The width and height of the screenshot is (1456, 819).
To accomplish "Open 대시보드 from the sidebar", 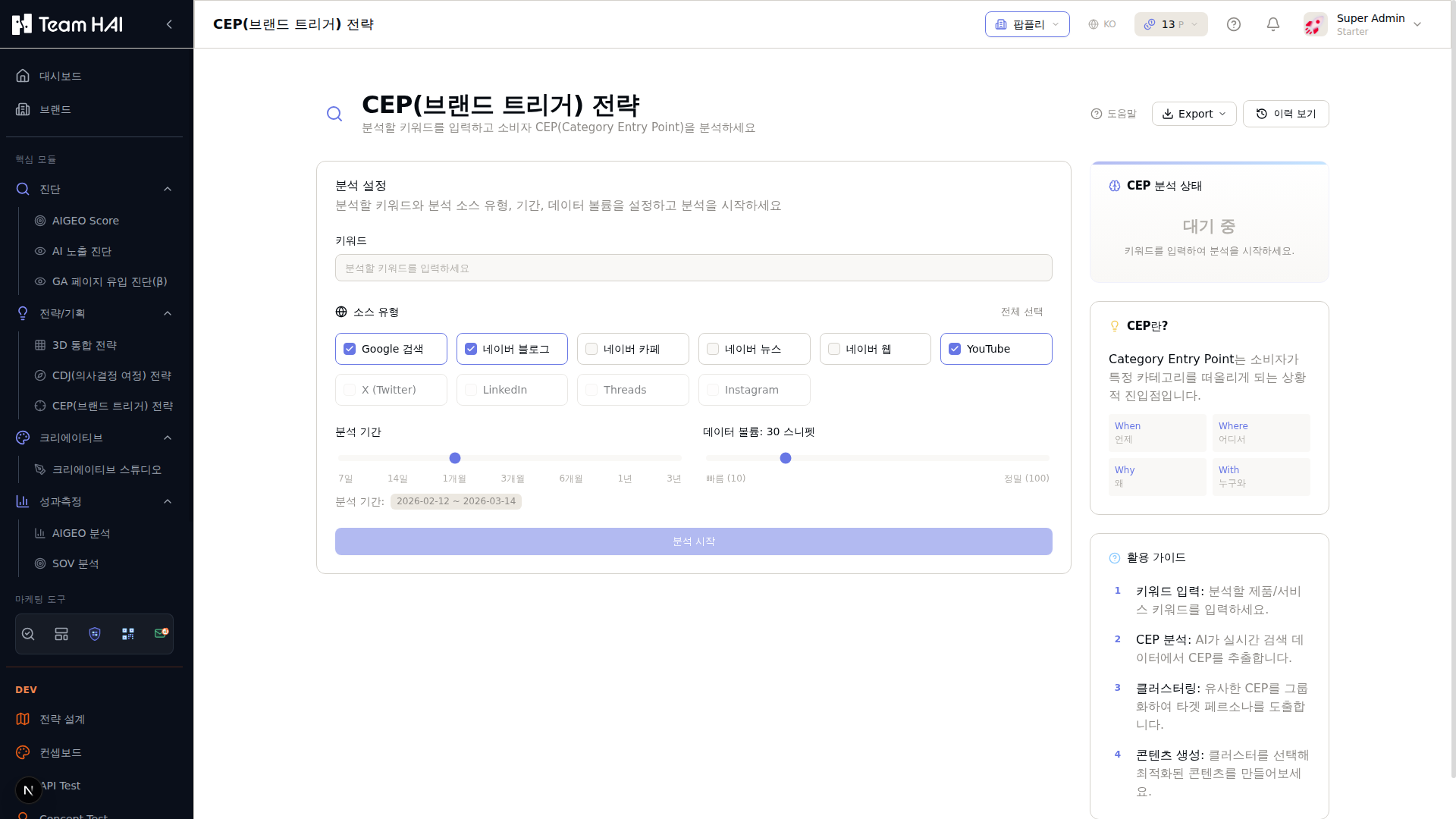I will pos(94,76).
